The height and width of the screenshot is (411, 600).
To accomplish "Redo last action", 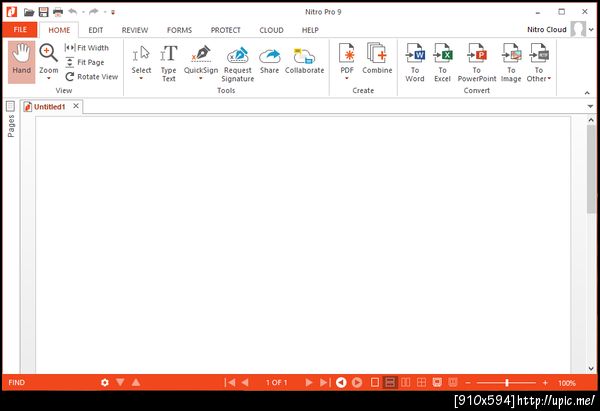I will coord(94,12).
